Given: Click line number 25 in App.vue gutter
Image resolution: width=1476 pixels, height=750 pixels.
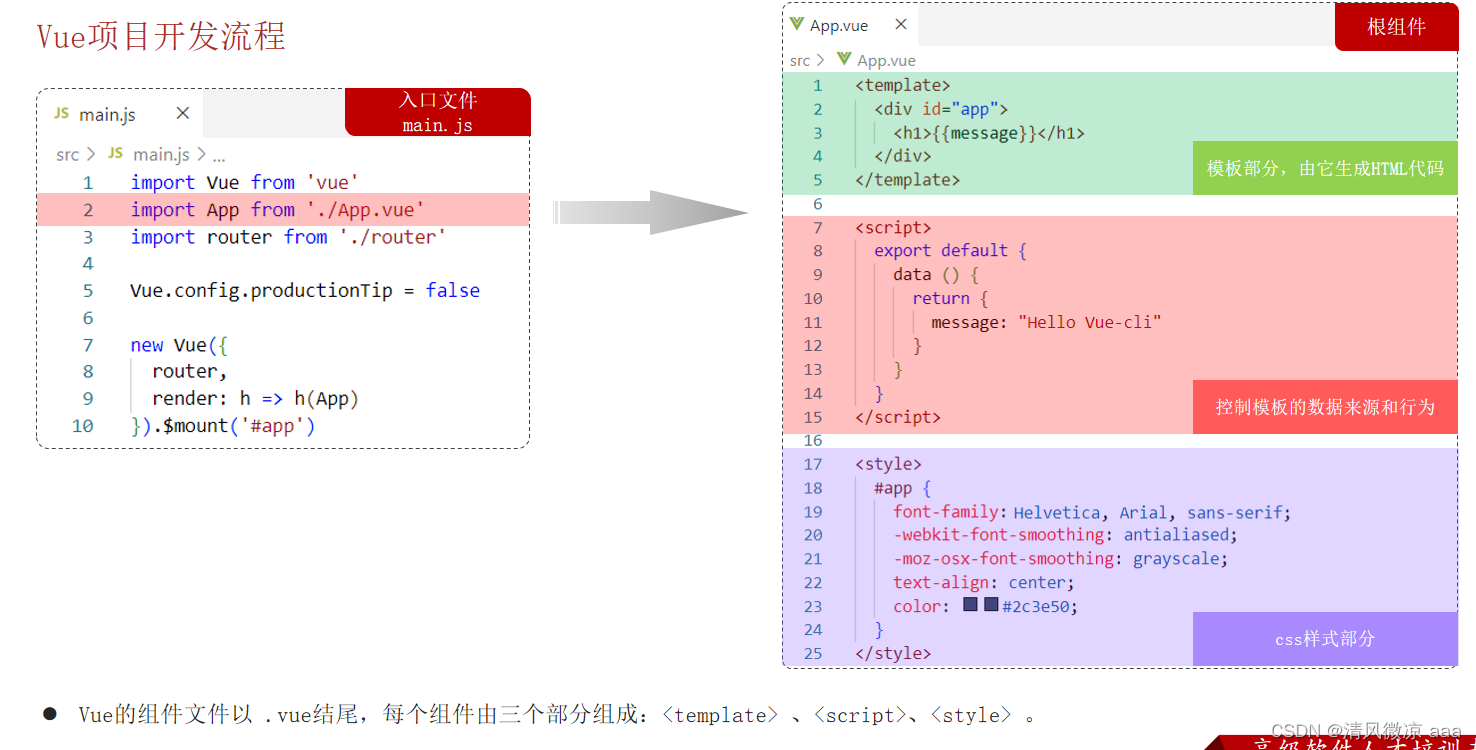Looking at the screenshot, I should click(813, 653).
